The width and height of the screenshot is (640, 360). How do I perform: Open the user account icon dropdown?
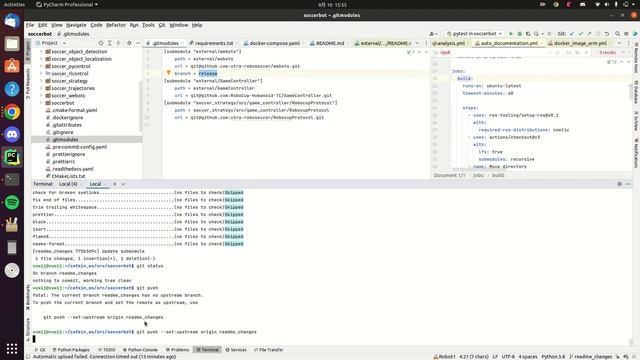pyautogui.click(x=433, y=34)
